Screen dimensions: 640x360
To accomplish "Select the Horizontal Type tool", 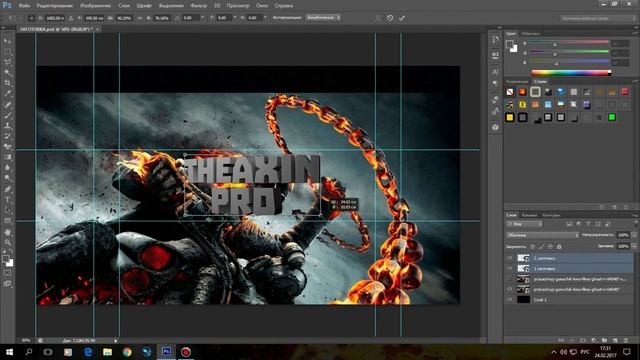I will 7,200.
